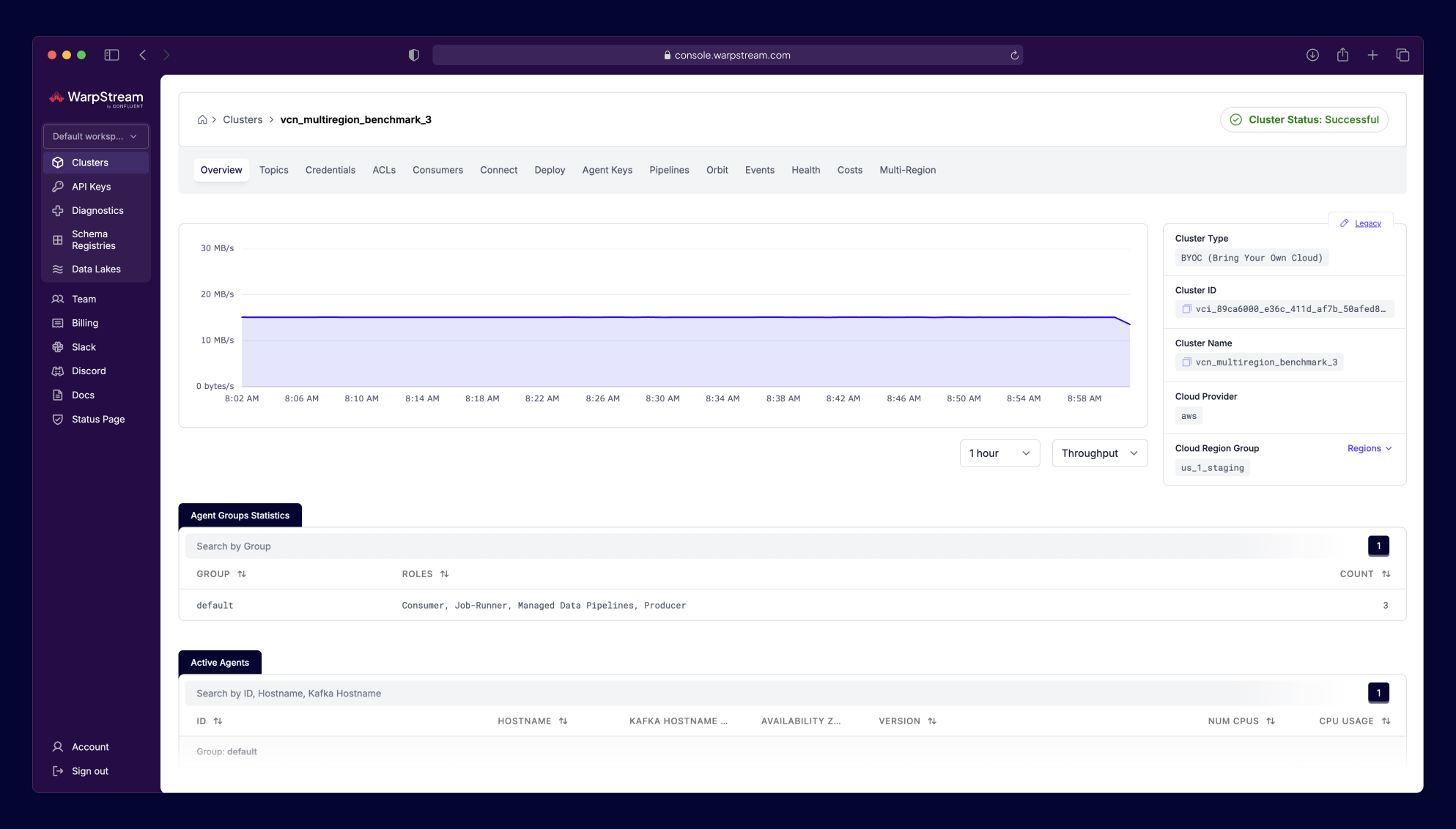This screenshot has width=1456, height=829.
Task: Click the browser forward arrow
Action: [x=166, y=55]
